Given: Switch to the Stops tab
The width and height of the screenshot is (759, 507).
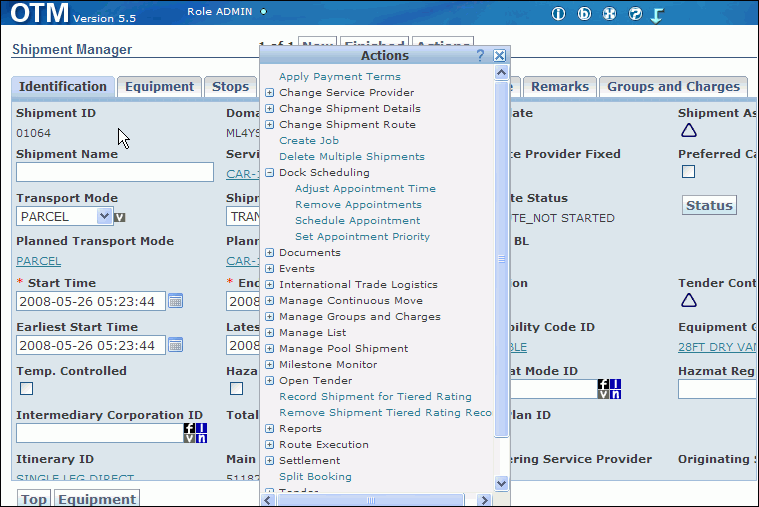Looking at the screenshot, I should click(x=230, y=87).
